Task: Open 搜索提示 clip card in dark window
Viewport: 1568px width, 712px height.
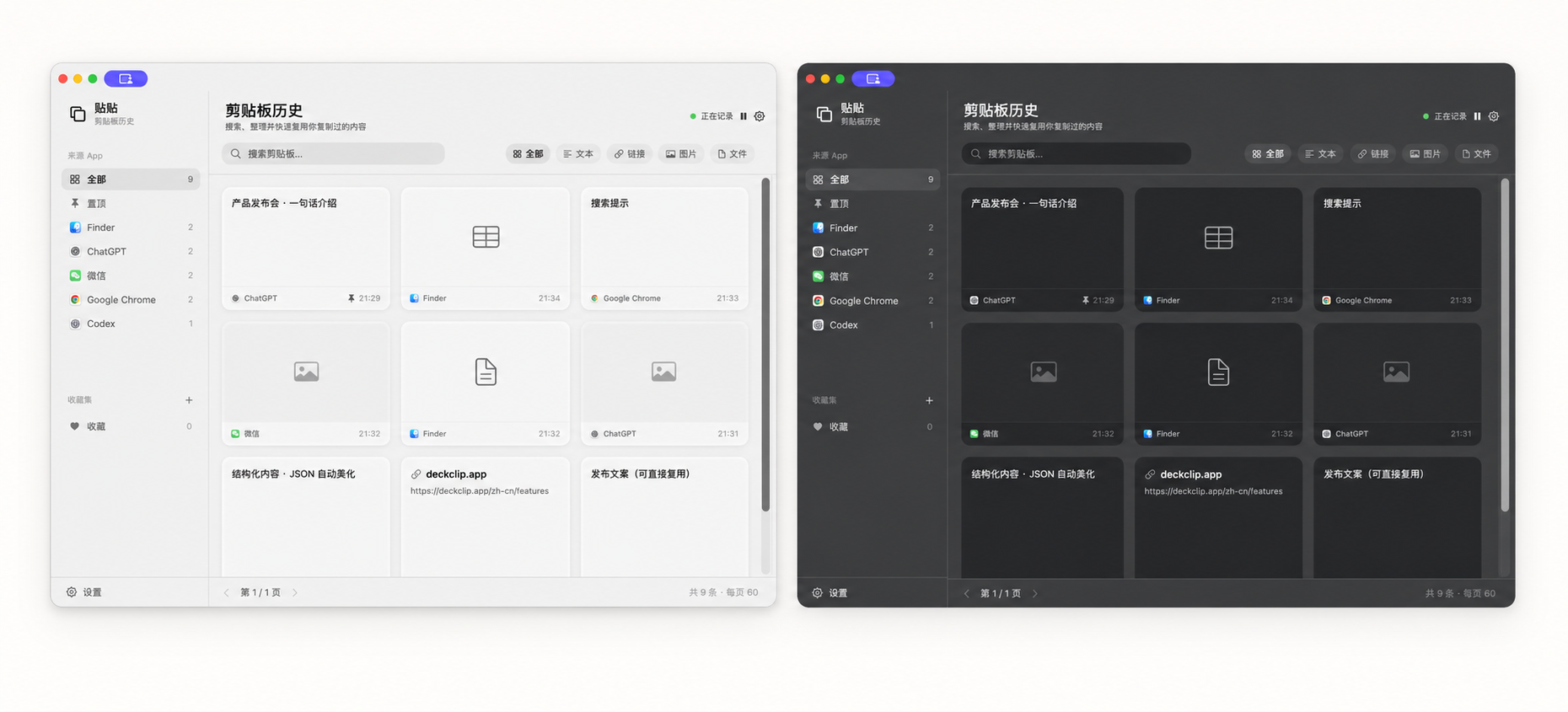Action: point(1397,249)
